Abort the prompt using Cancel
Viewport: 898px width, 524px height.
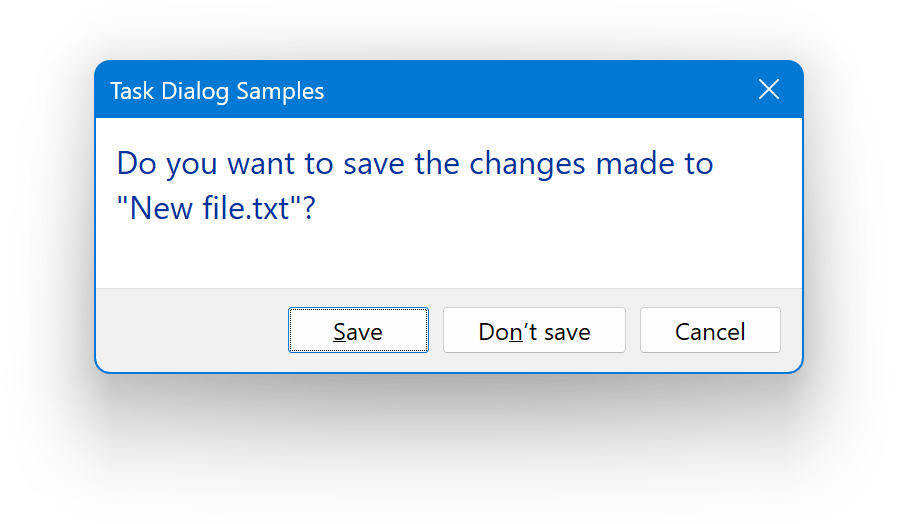[x=710, y=331]
